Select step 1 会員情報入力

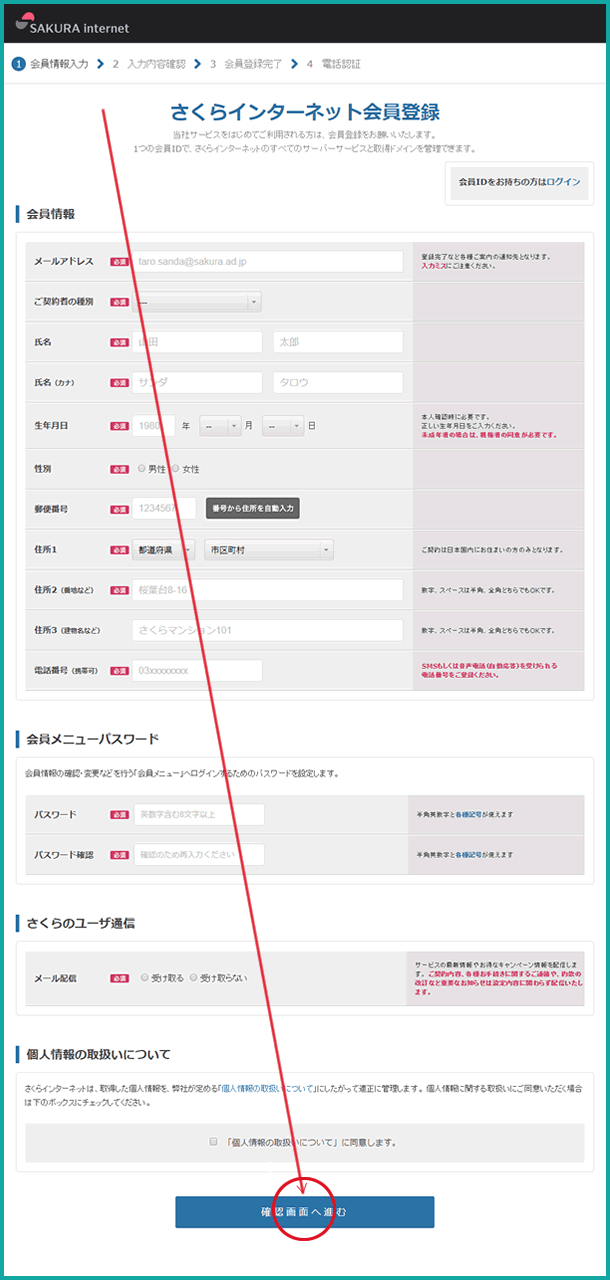click(x=51, y=63)
